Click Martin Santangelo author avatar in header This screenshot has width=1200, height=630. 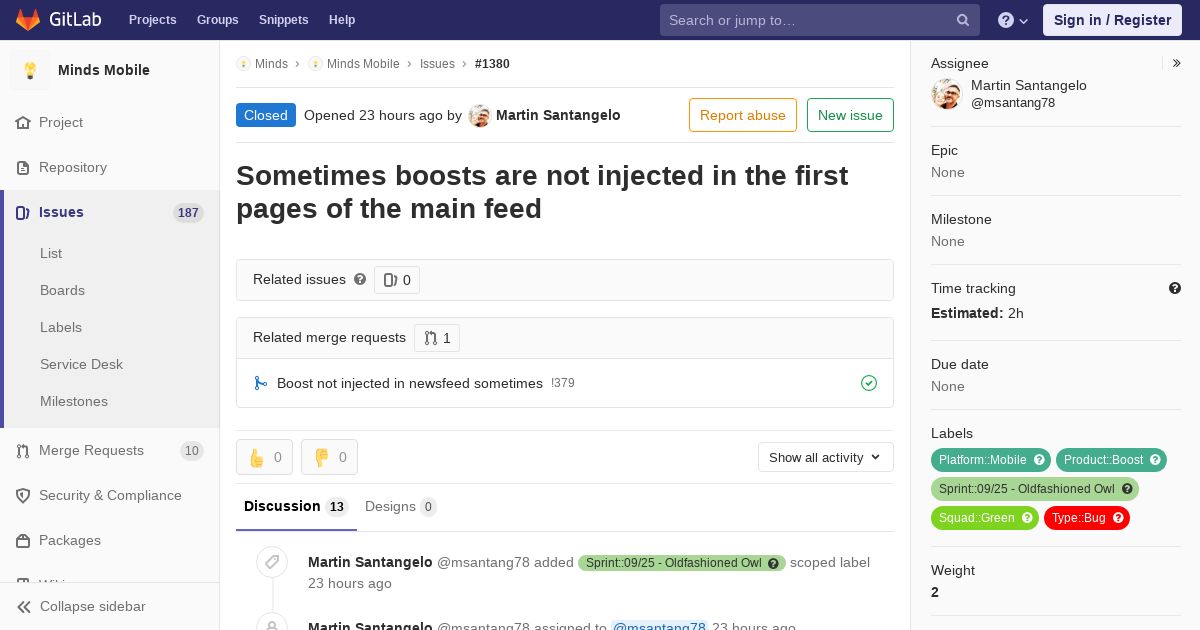tap(480, 116)
